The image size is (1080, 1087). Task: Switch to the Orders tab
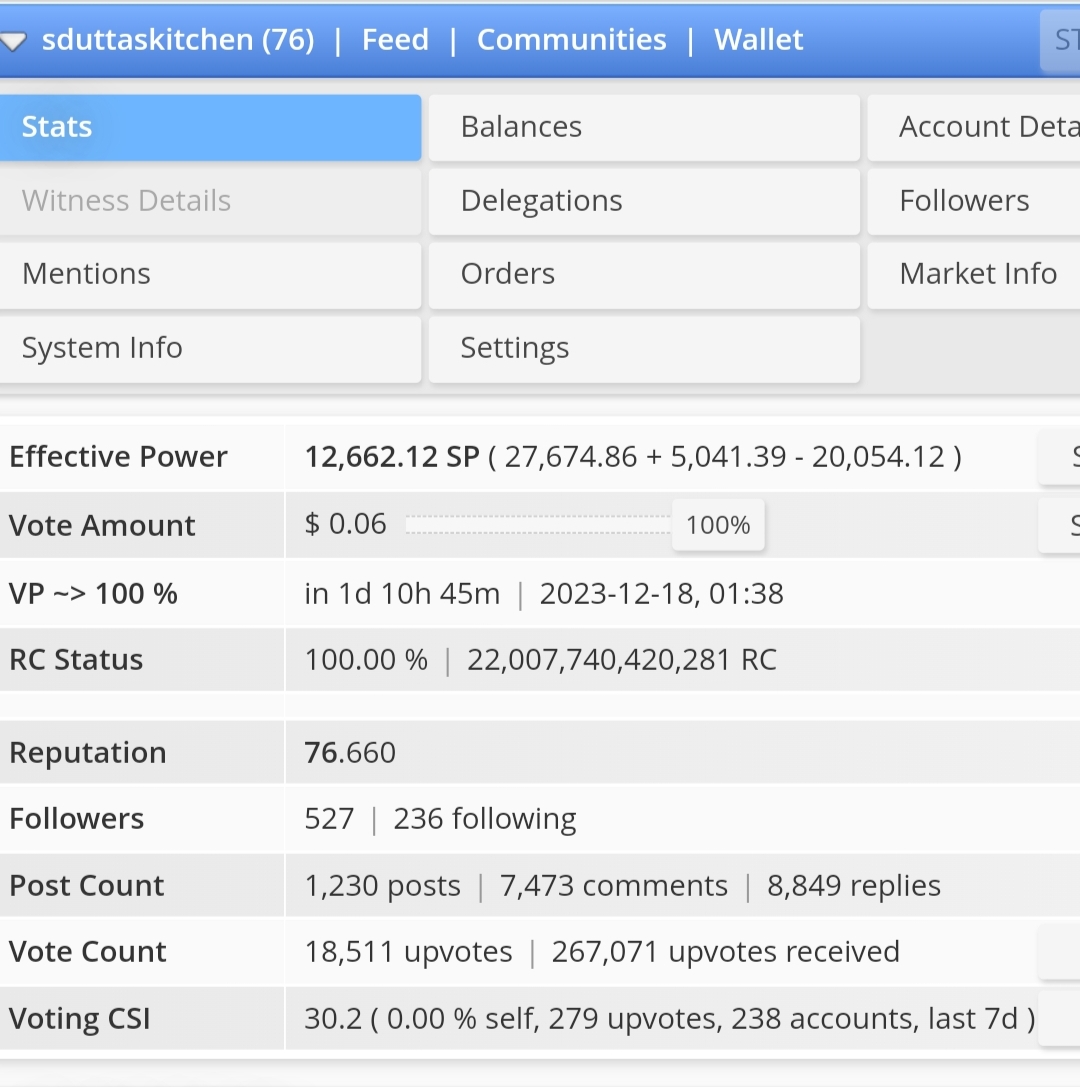click(644, 274)
